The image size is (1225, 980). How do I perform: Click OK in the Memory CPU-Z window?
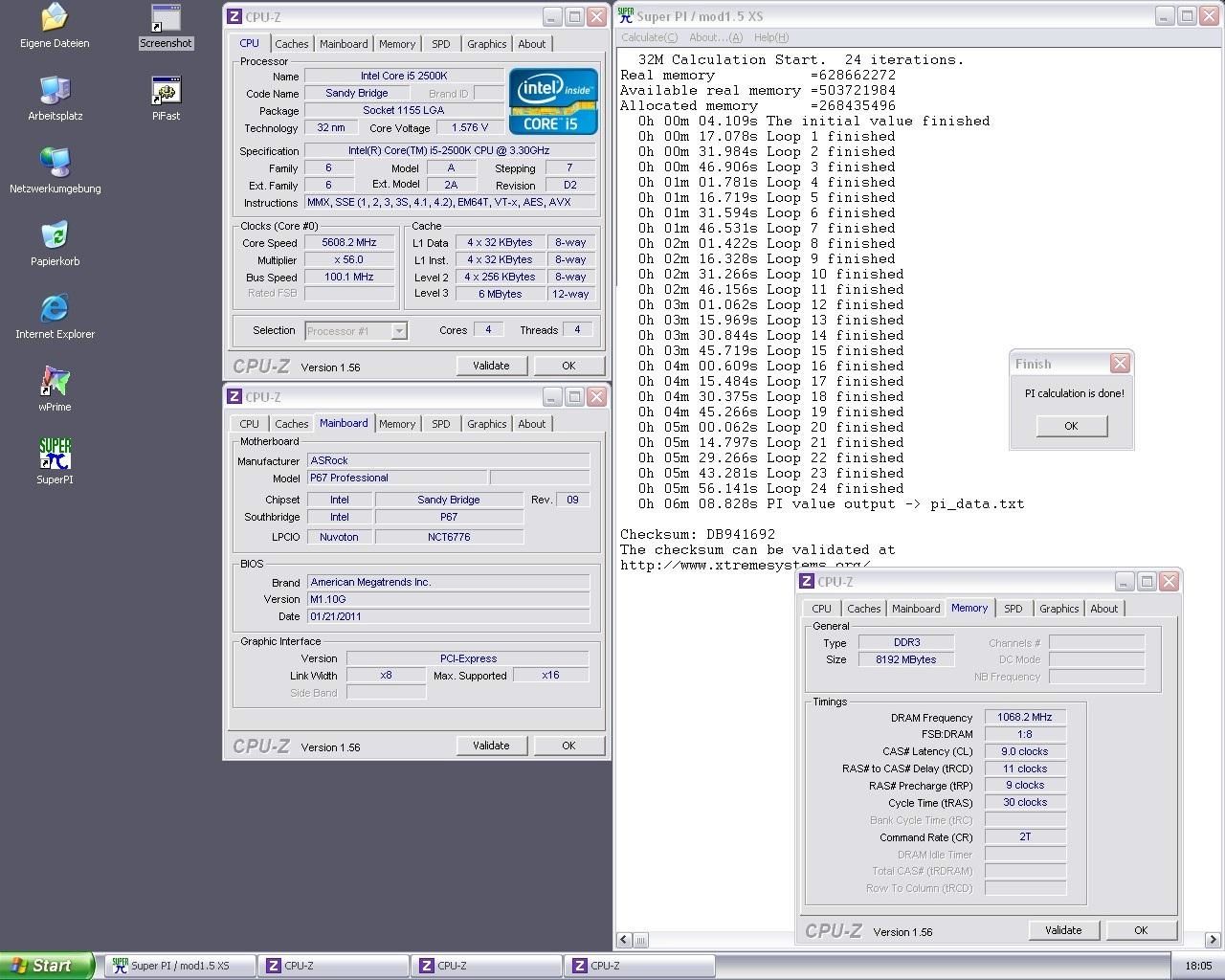(1141, 930)
